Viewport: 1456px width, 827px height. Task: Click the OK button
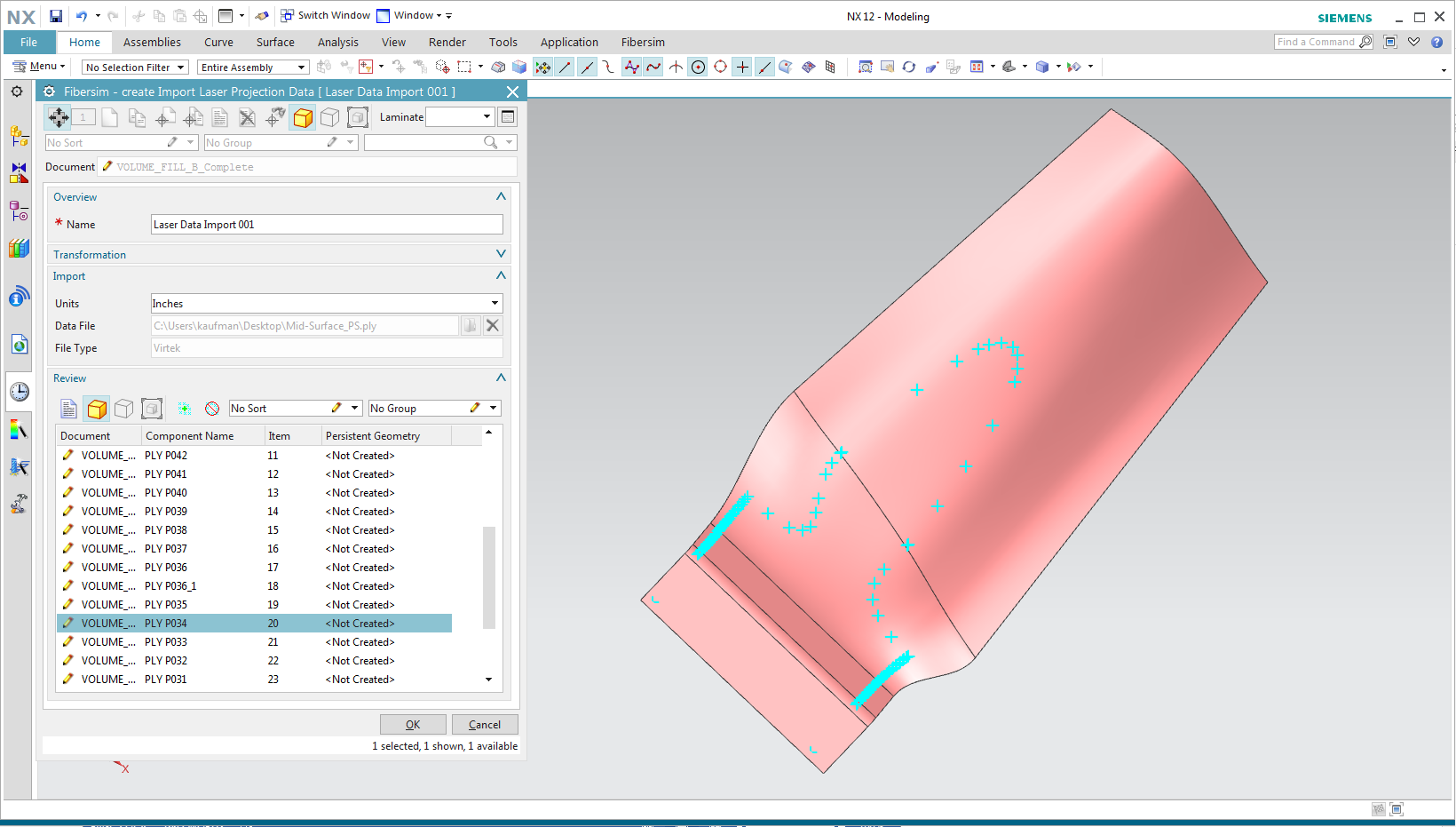(x=413, y=724)
